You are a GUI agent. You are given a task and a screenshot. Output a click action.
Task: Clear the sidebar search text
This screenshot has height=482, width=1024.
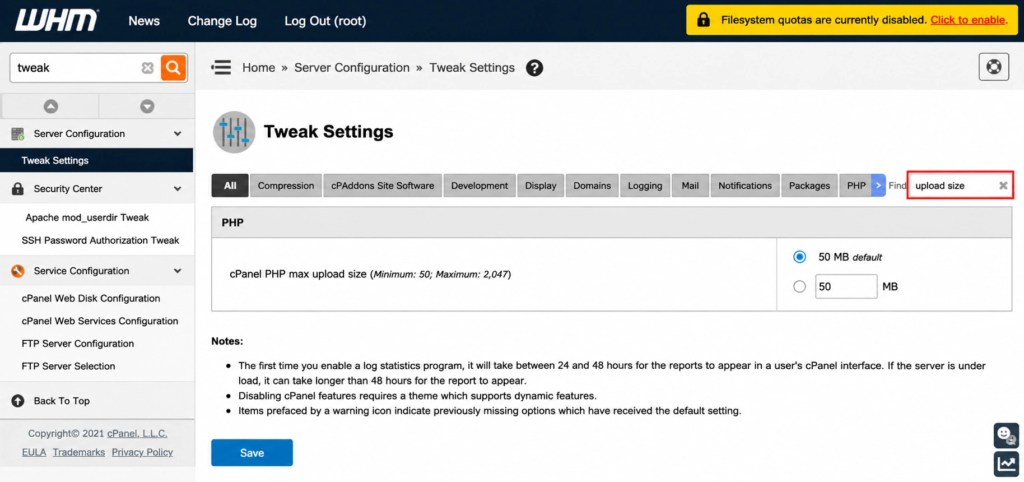(148, 68)
